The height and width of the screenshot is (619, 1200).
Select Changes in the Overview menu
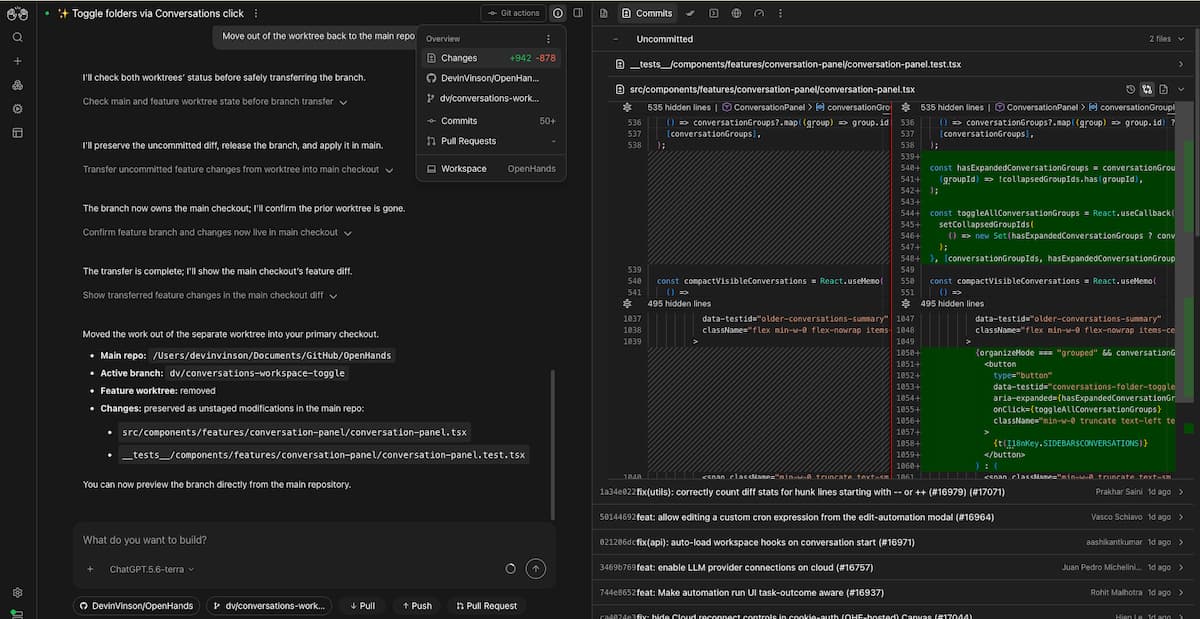(x=491, y=58)
